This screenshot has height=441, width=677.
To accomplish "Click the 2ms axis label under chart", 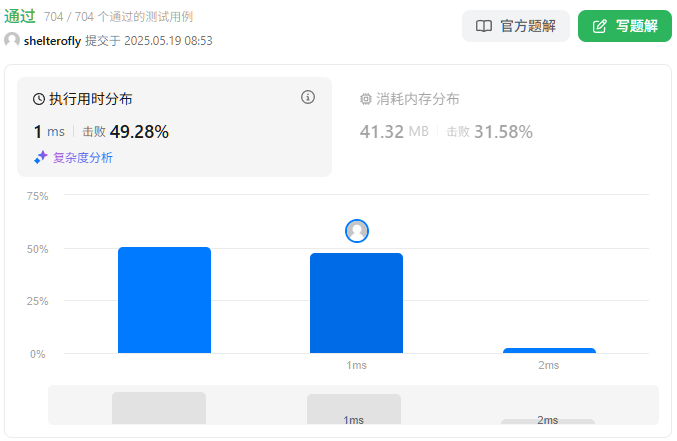I will tap(548, 365).
